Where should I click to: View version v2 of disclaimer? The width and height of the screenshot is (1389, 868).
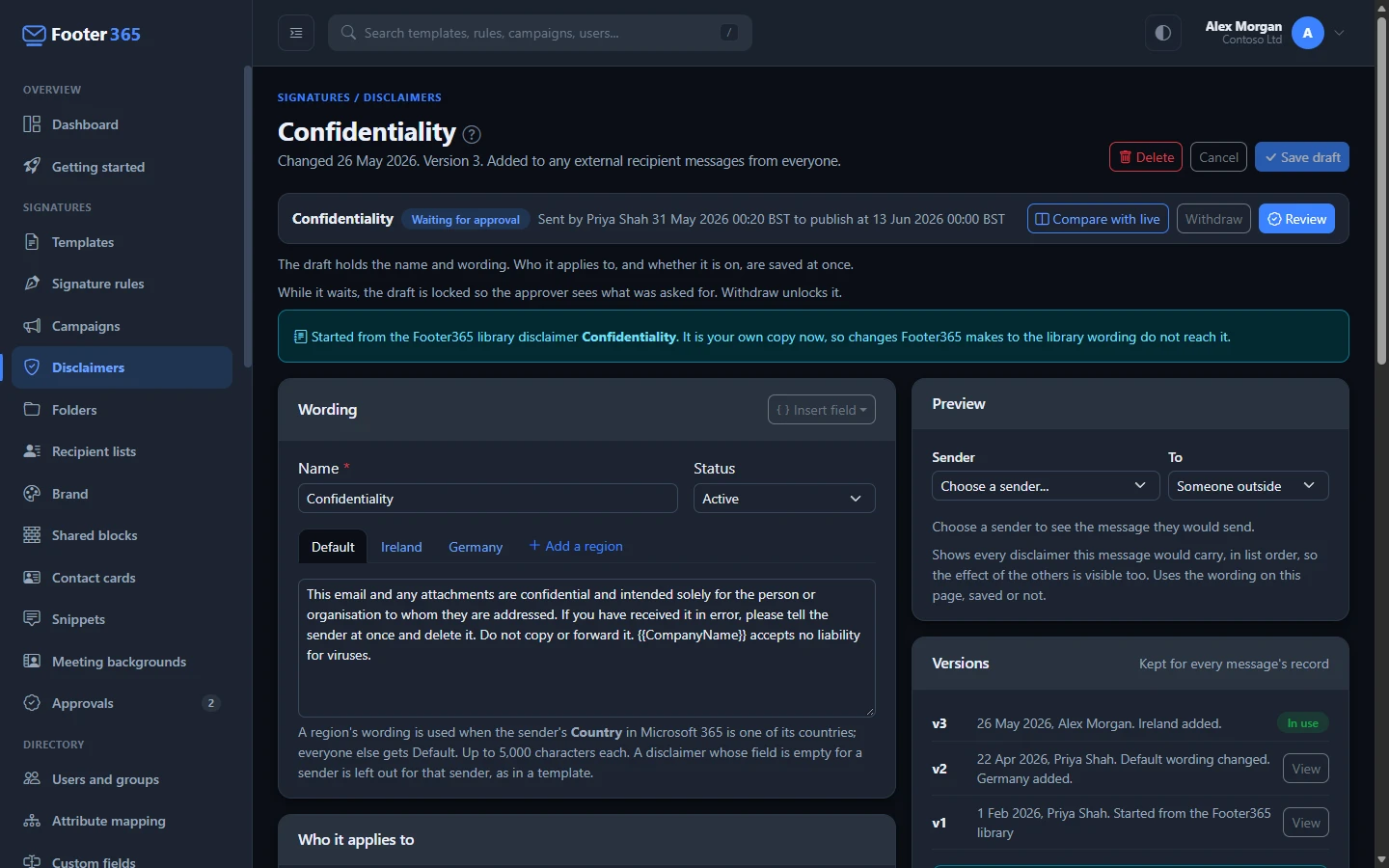pyautogui.click(x=1306, y=769)
